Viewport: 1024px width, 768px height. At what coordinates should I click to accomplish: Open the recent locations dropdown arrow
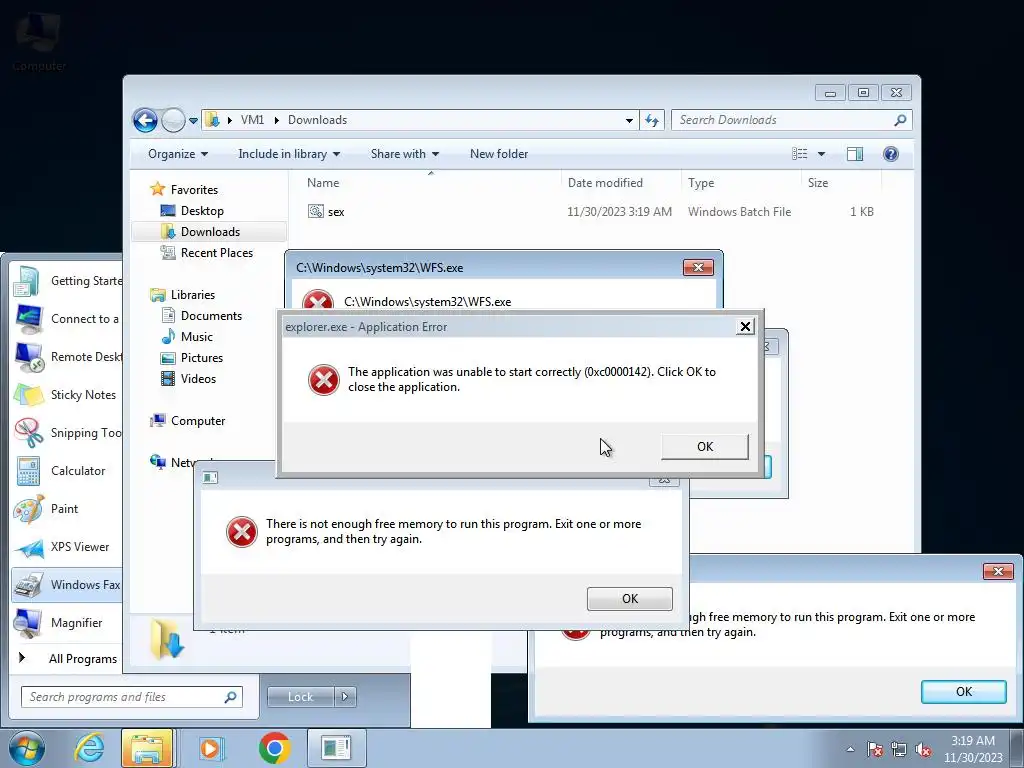pos(193,121)
